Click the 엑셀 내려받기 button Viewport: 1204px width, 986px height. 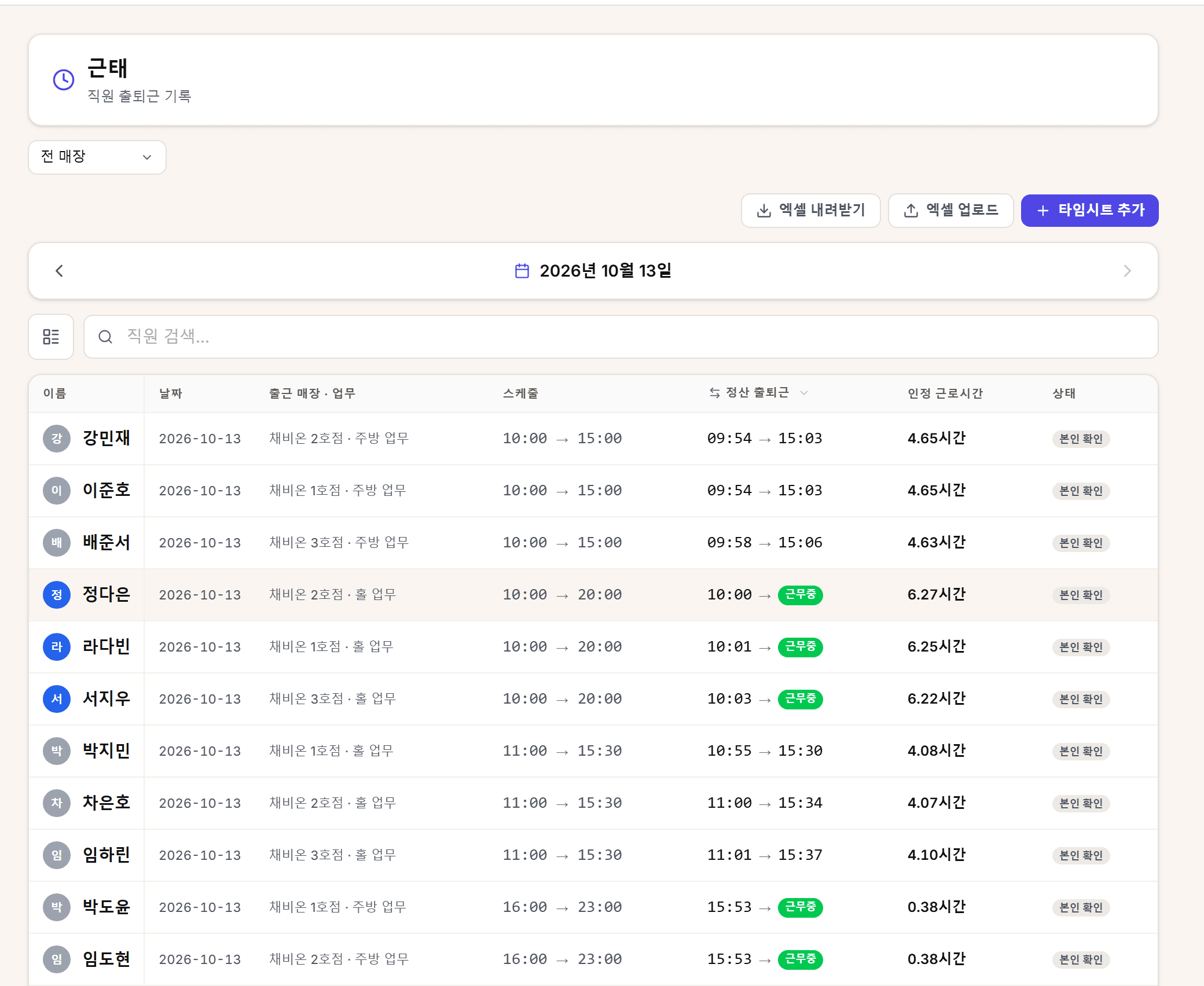pyautogui.click(x=810, y=210)
